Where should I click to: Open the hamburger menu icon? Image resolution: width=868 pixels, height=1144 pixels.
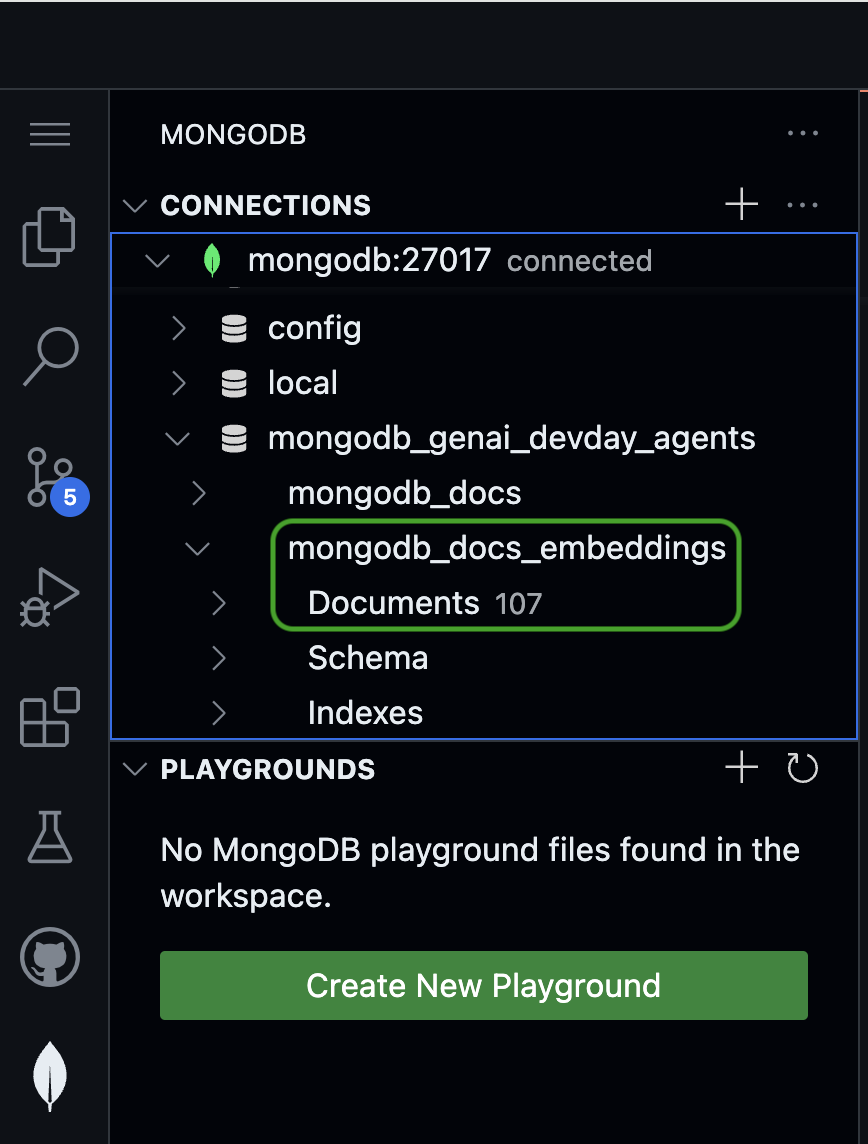50,134
